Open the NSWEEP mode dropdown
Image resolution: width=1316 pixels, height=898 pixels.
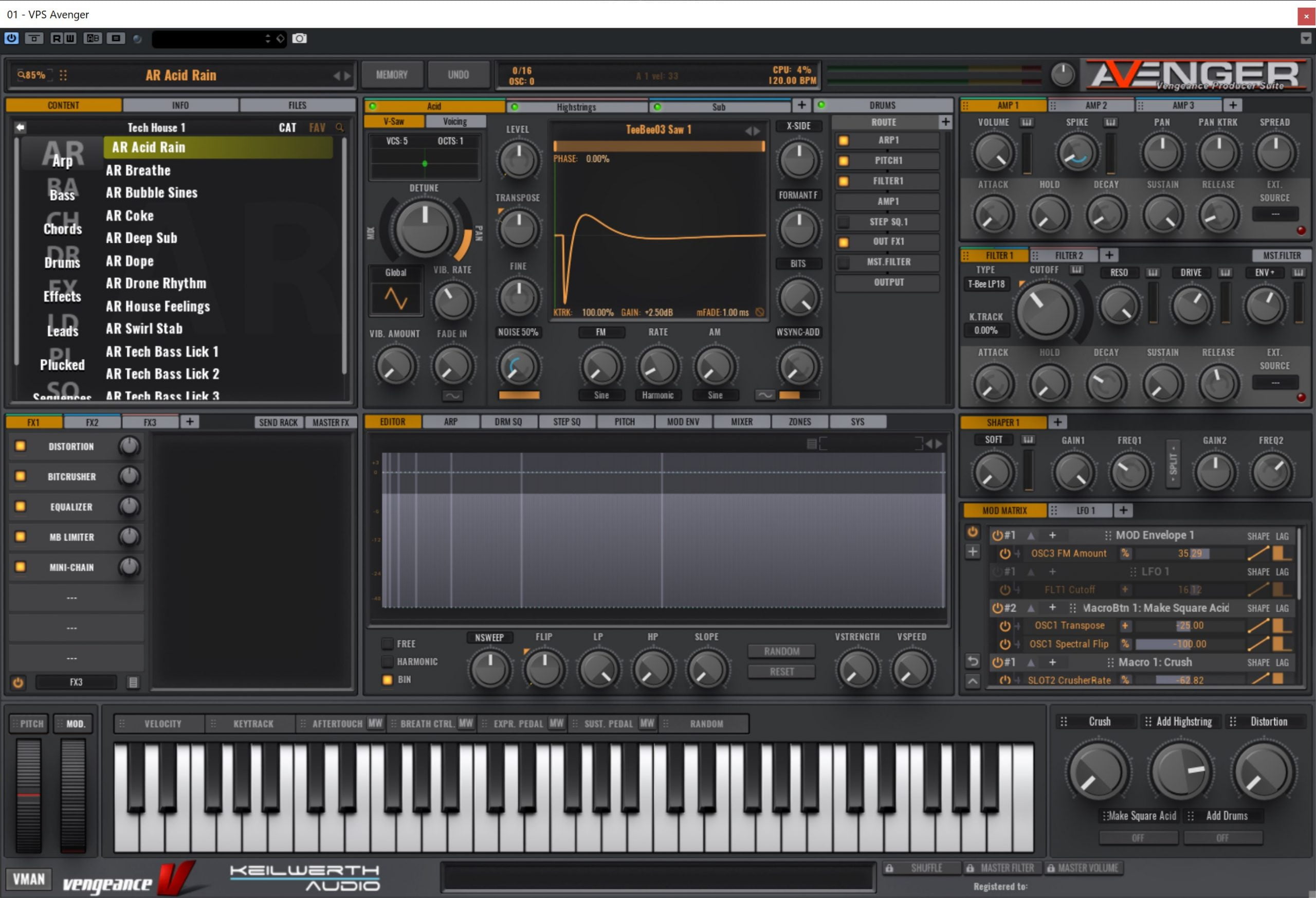(x=489, y=637)
